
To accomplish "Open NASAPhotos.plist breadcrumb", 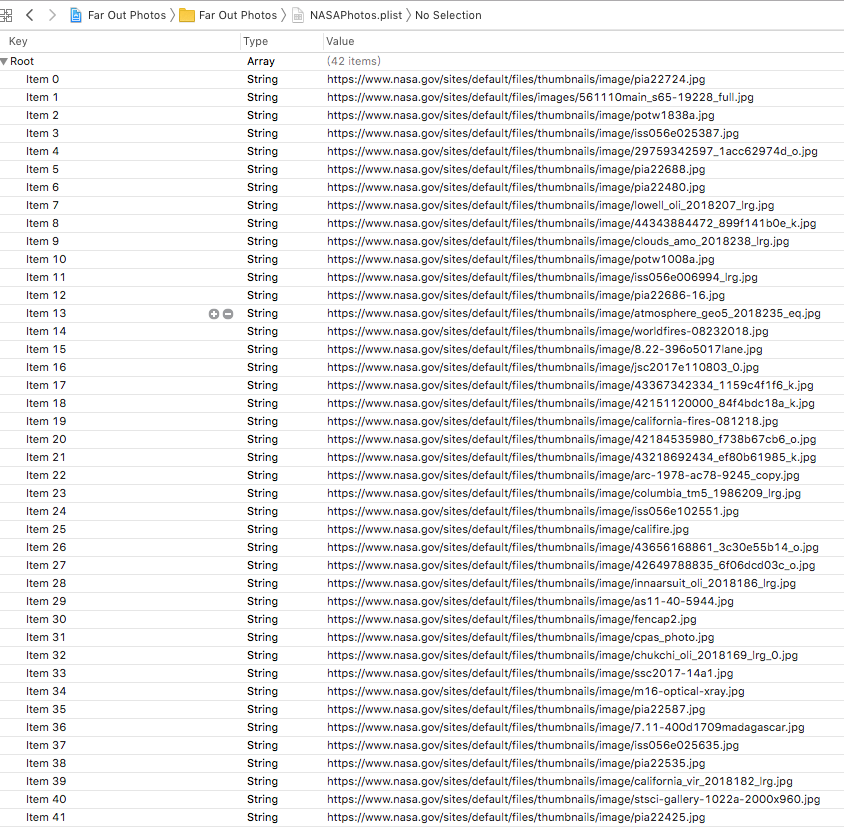I will pos(356,15).
